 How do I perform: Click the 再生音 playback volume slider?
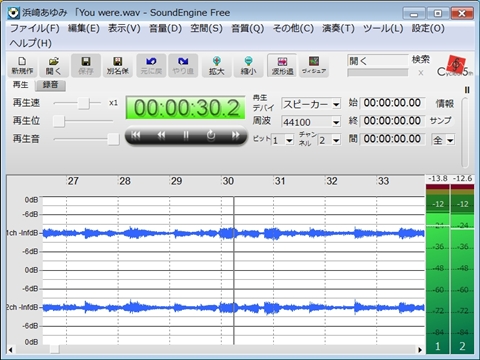tap(113, 139)
